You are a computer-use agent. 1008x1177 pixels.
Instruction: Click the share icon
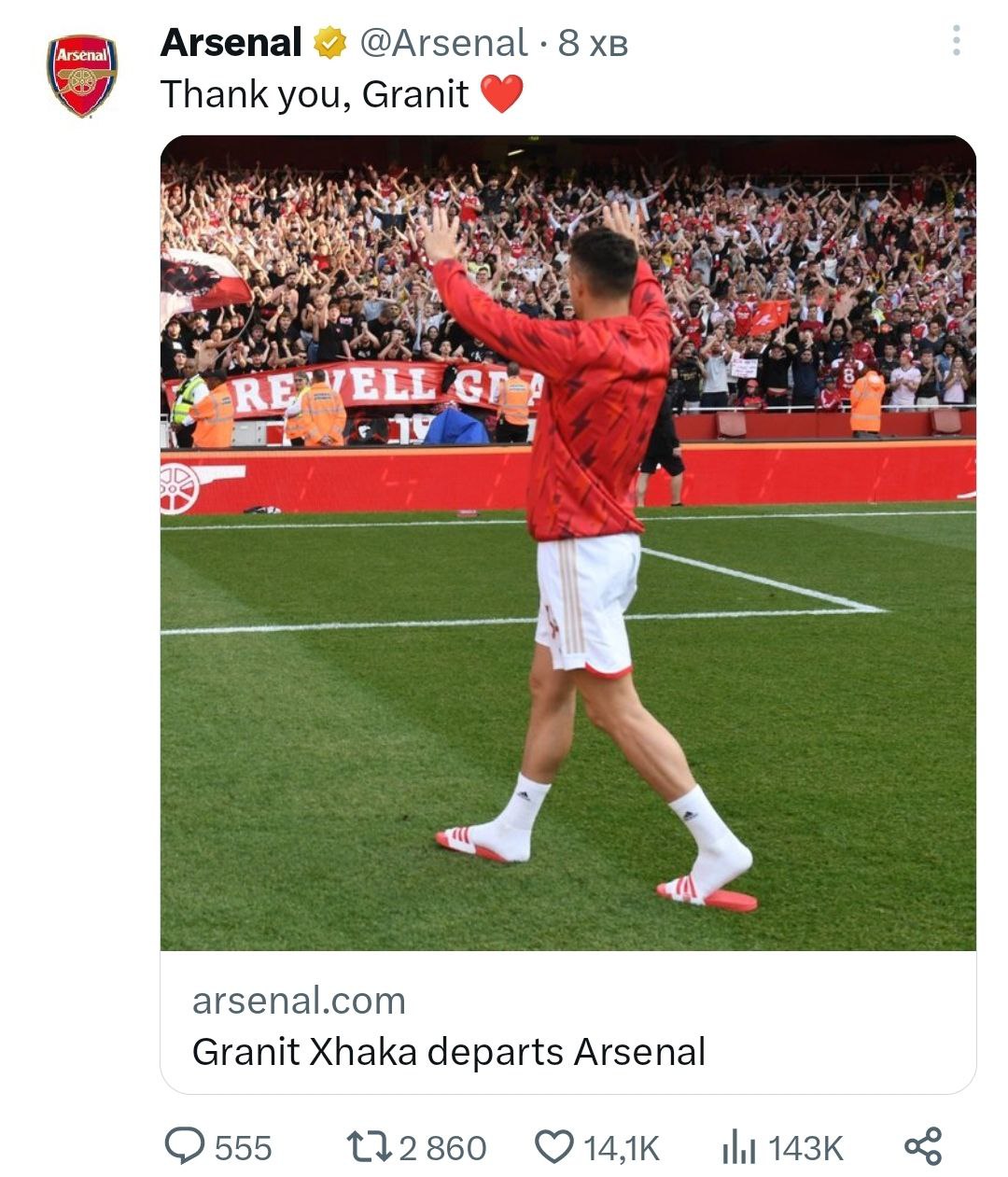click(x=923, y=1146)
